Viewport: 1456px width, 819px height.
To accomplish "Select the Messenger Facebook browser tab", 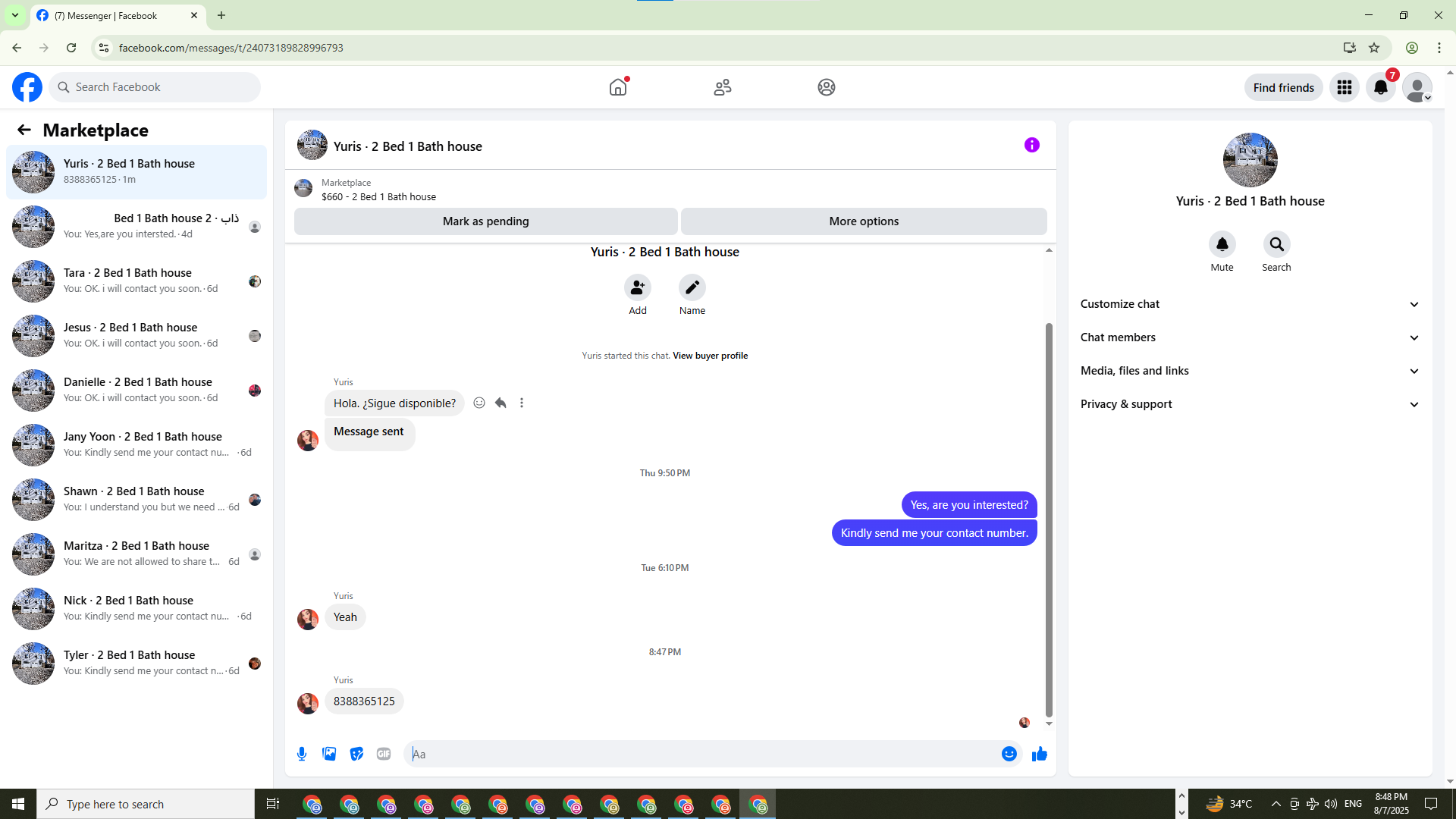I will [117, 15].
